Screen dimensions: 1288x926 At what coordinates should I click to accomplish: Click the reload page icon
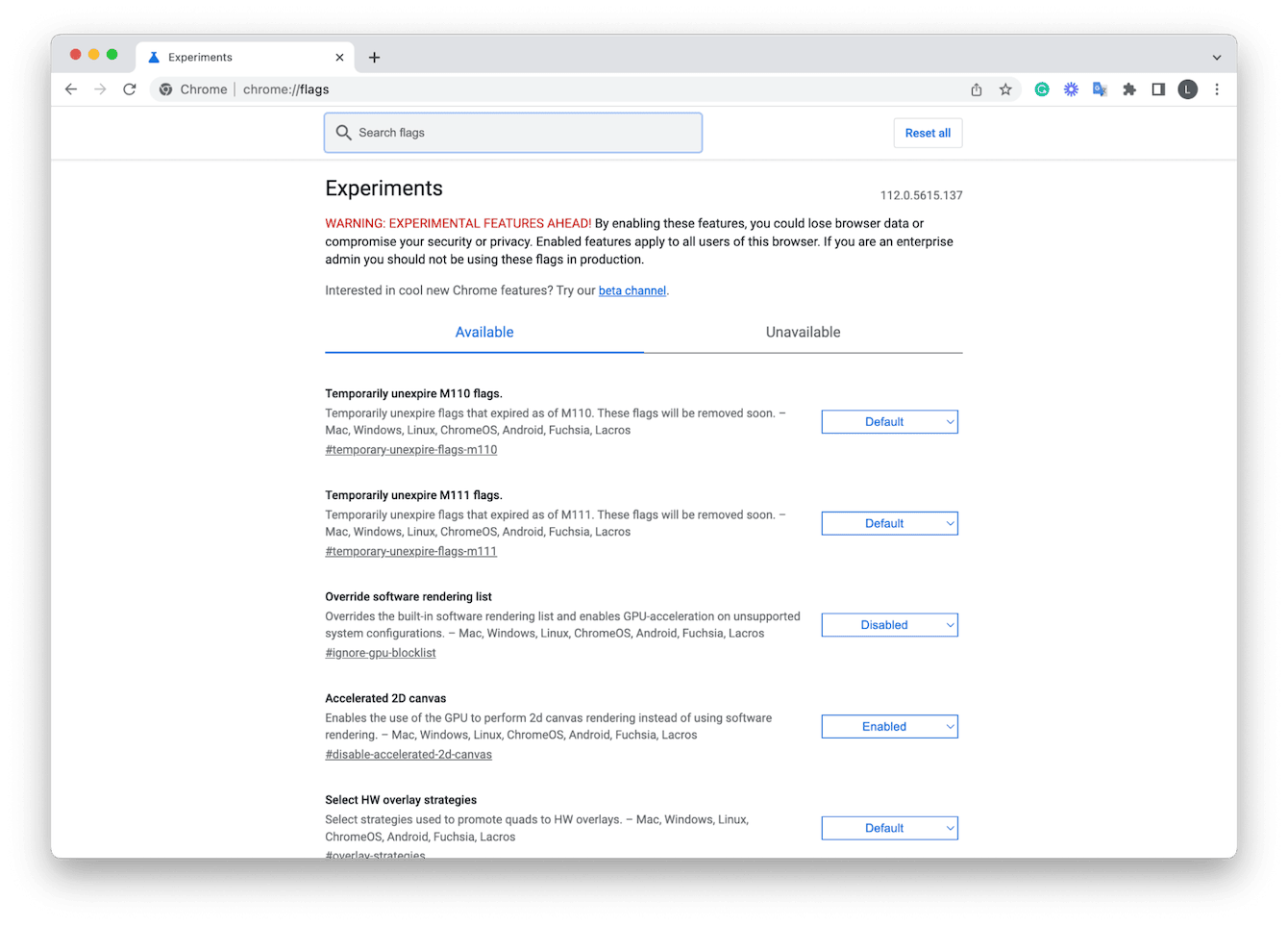click(x=130, y=89)
